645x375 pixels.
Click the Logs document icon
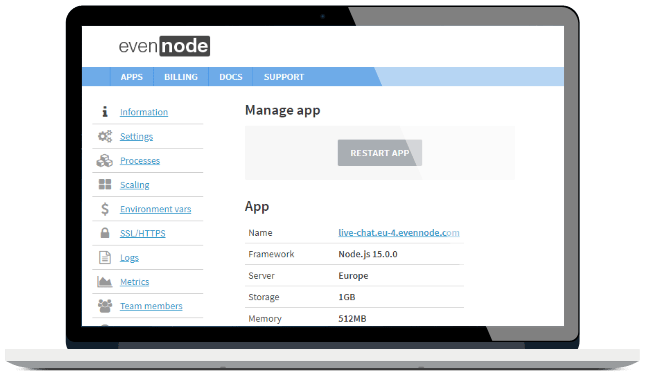coord(105,257)
